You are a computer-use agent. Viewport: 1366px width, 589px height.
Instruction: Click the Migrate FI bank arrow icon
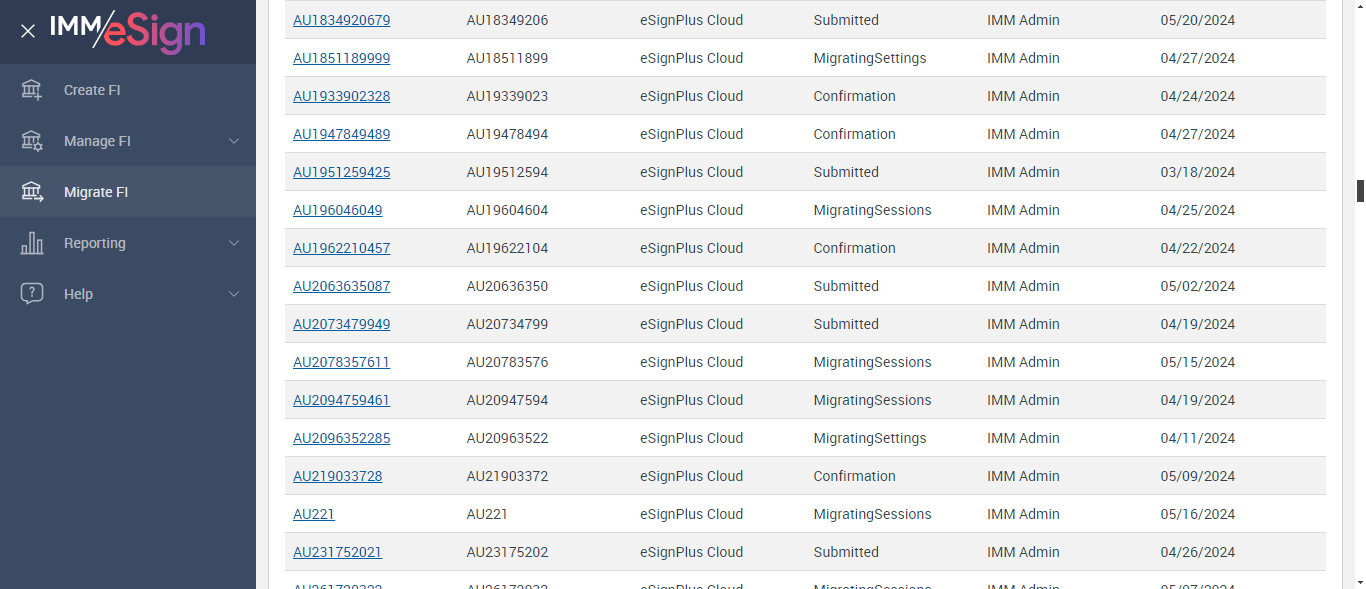click(x=32, y=192)
